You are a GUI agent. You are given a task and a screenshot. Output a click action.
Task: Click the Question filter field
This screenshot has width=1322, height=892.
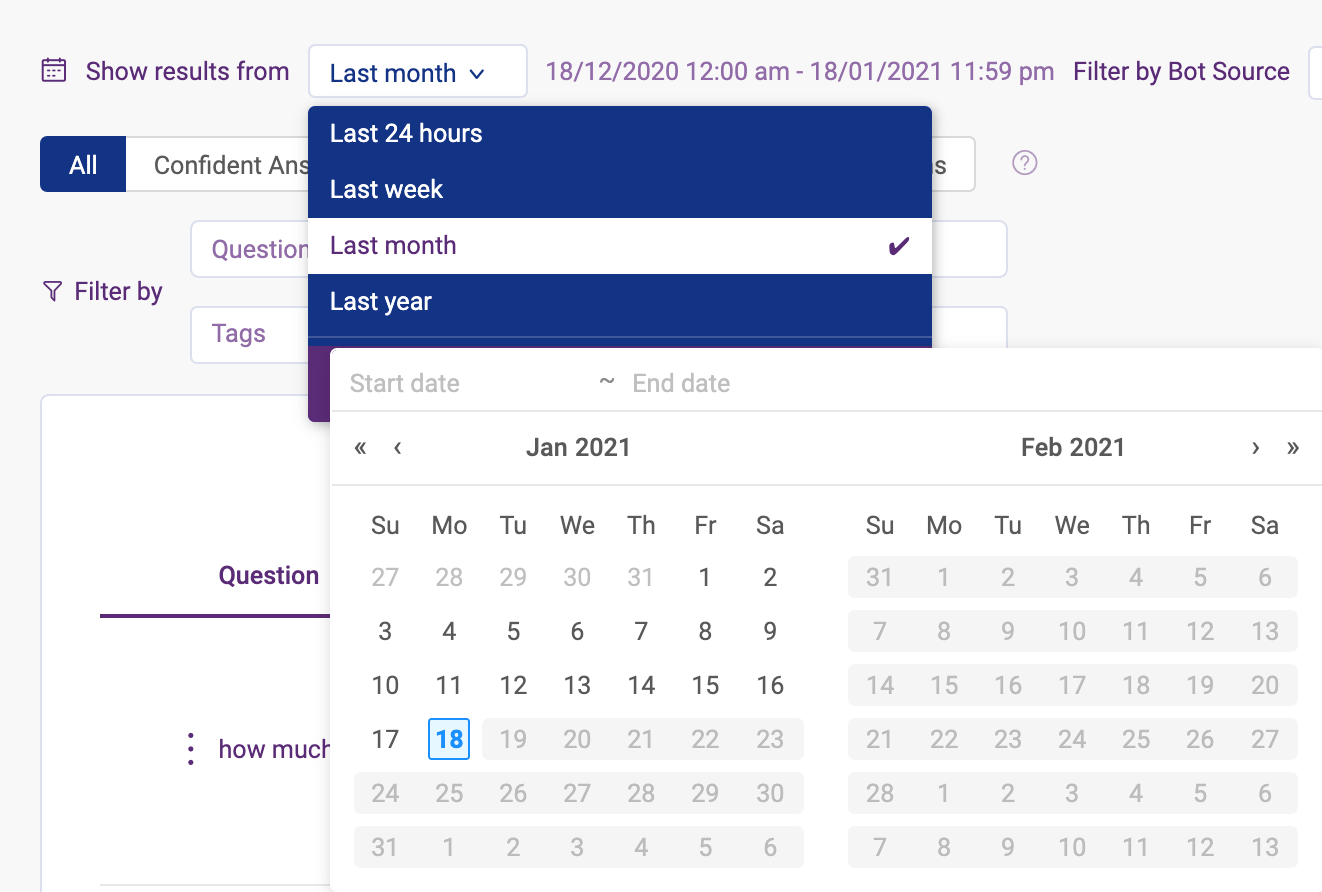250,249
